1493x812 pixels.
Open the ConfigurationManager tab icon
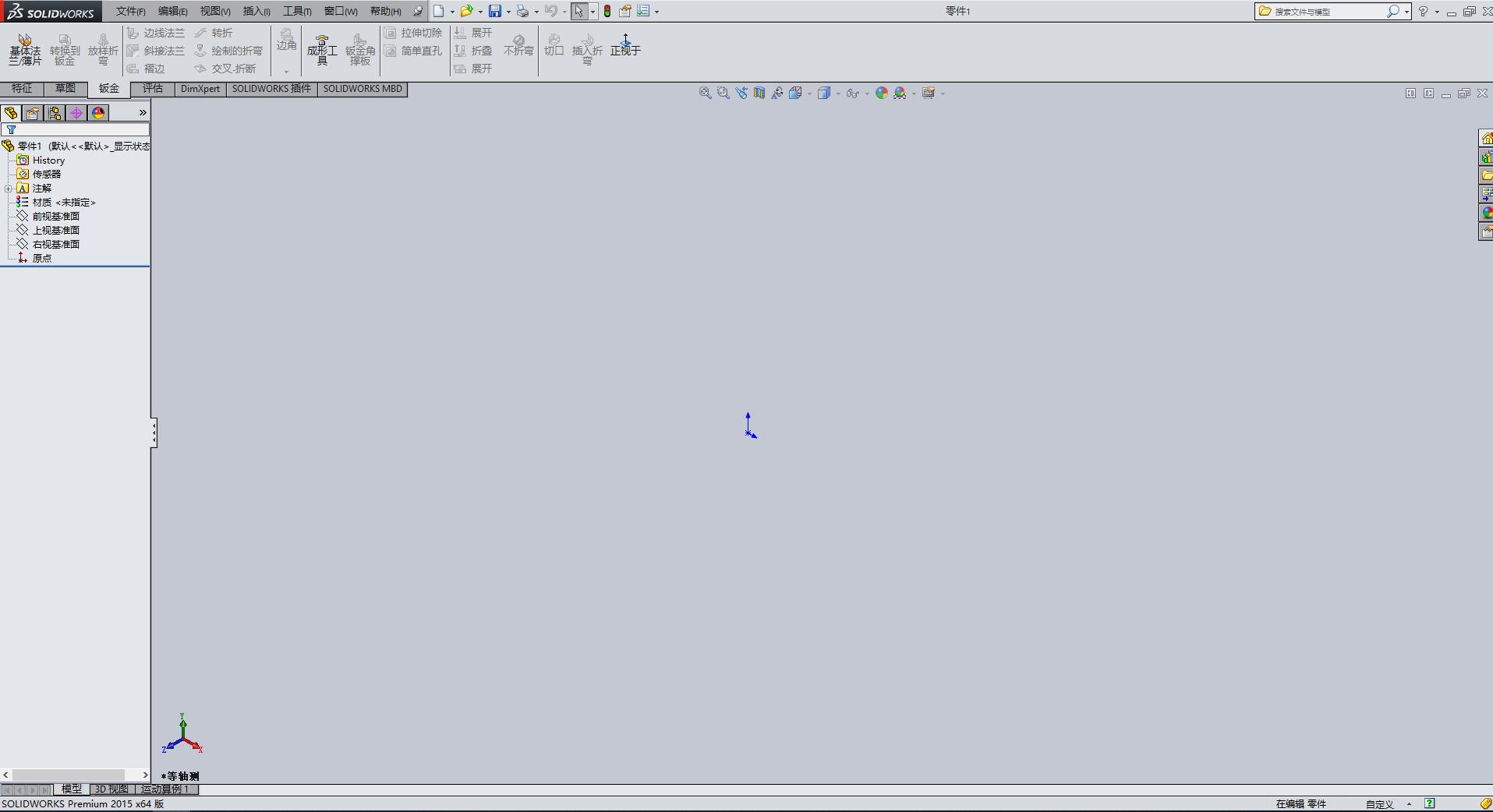tap(55, 113)
